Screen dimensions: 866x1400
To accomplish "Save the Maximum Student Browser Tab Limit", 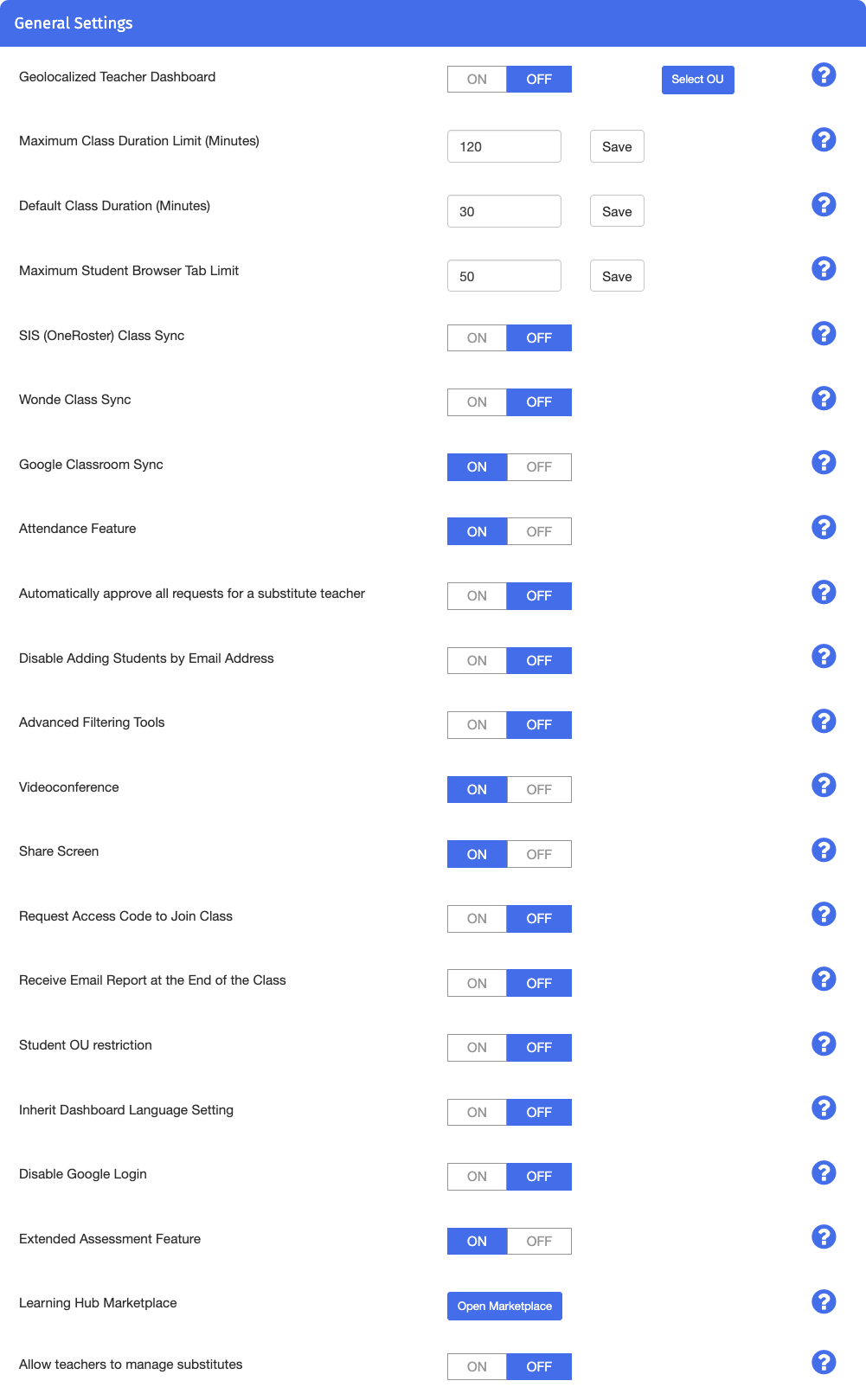I will tap(617, 276).
